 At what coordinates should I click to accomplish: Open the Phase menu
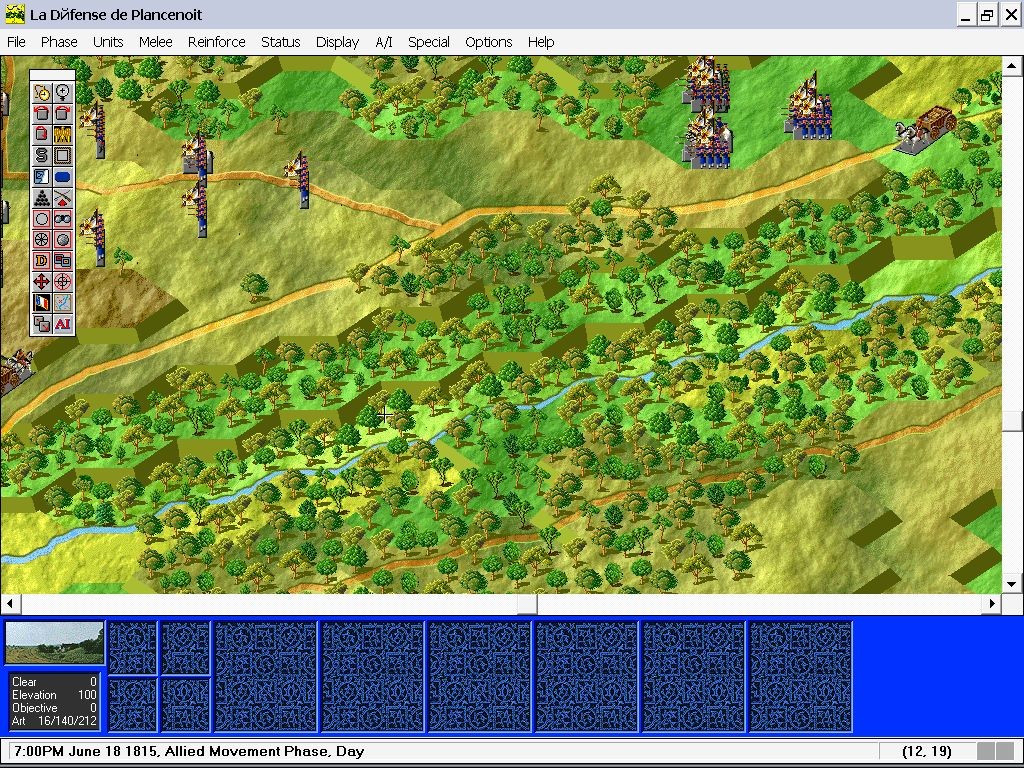tap(59, 42)
